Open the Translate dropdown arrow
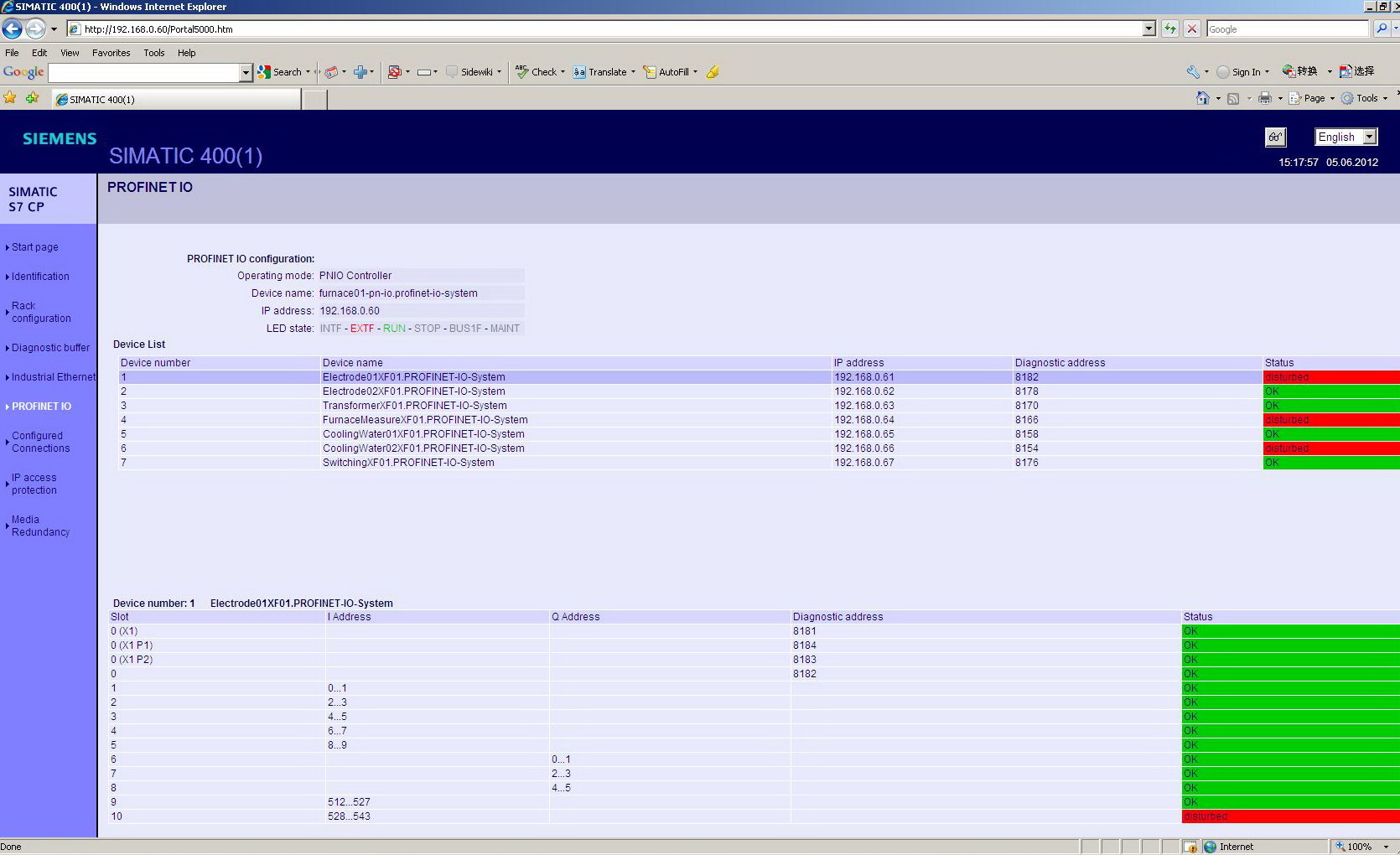The image size is (1400, 855). tap(633, 72)
